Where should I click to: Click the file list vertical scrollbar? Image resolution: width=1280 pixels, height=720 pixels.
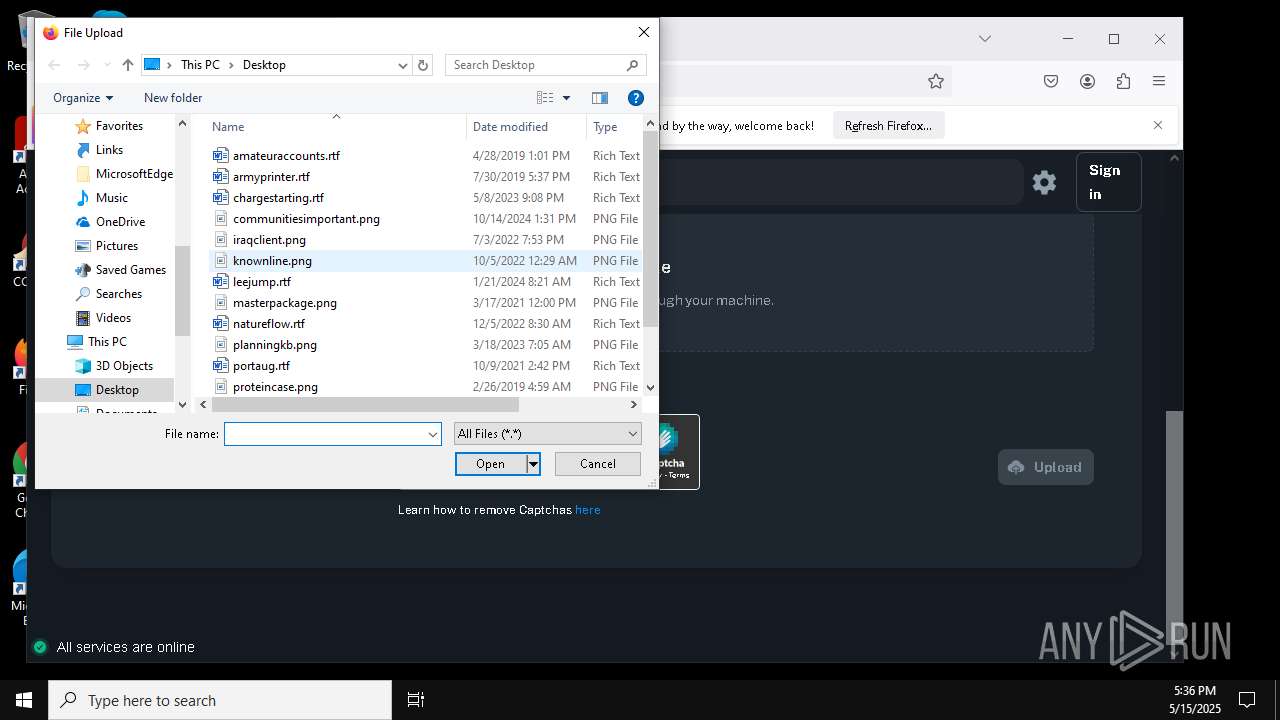(651, 229)
